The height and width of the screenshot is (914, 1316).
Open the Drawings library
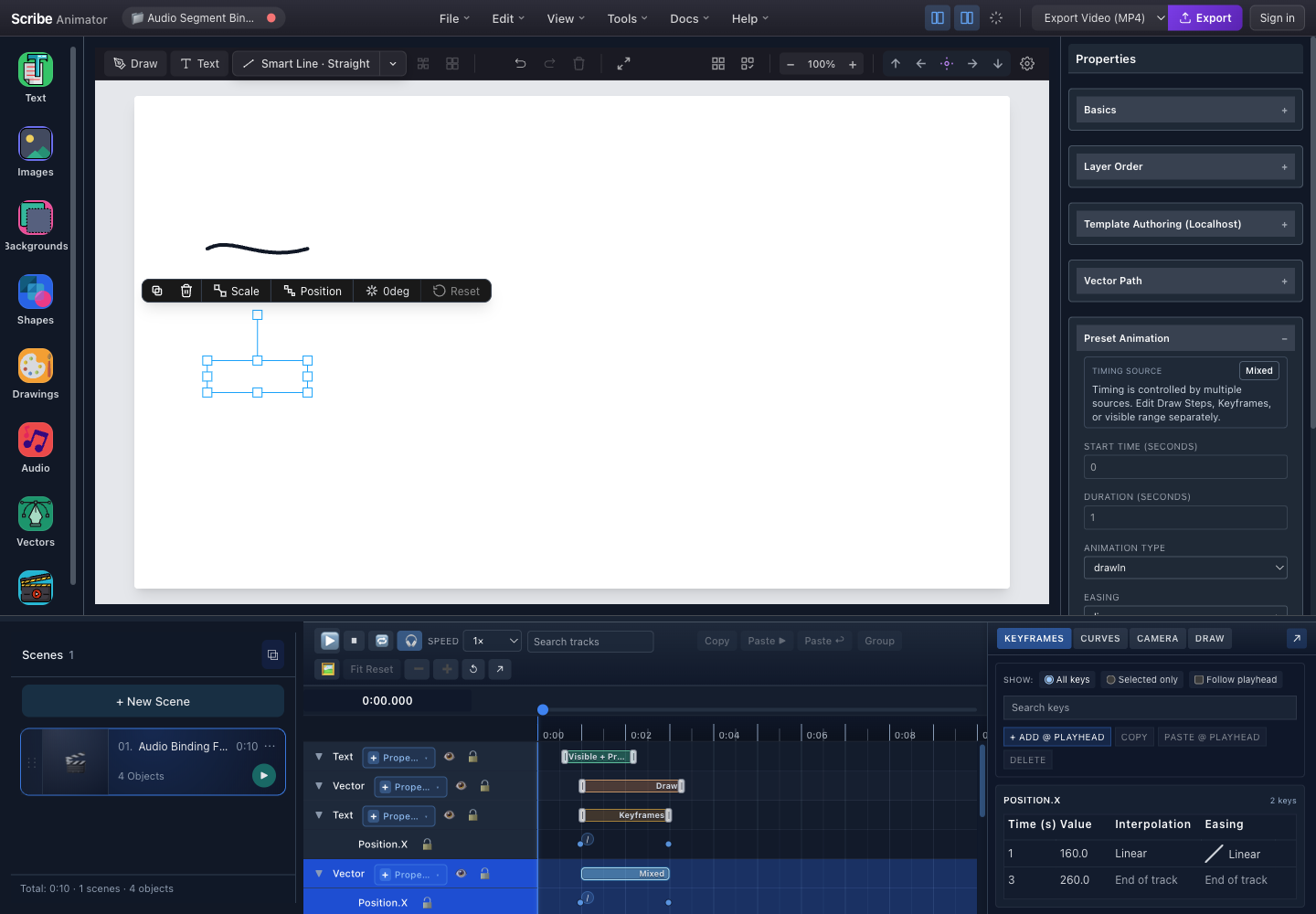click(x=36, y=375)
